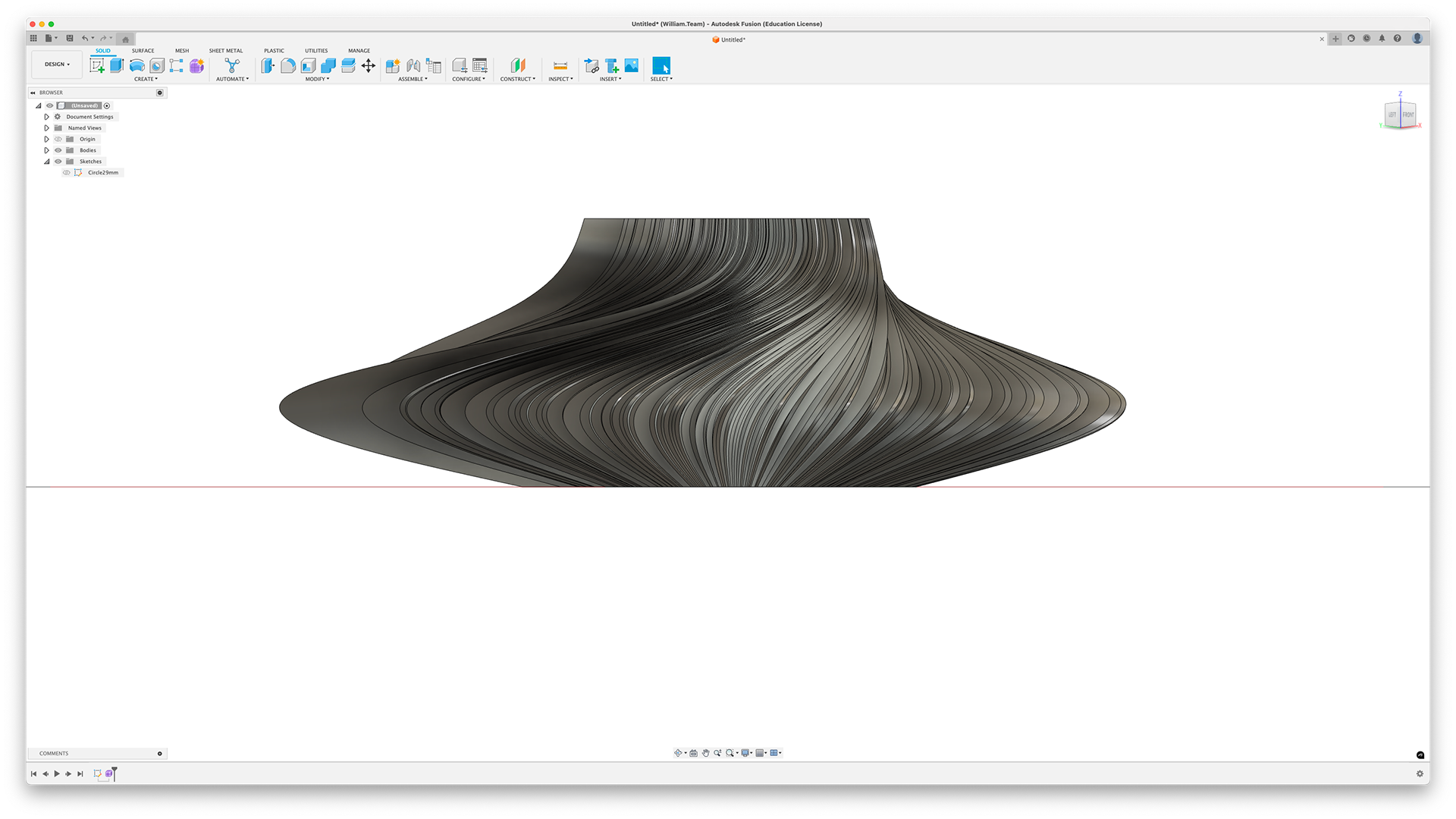
Task: Click the Construct offset plane icon
Action: click(x=518, y=66)
